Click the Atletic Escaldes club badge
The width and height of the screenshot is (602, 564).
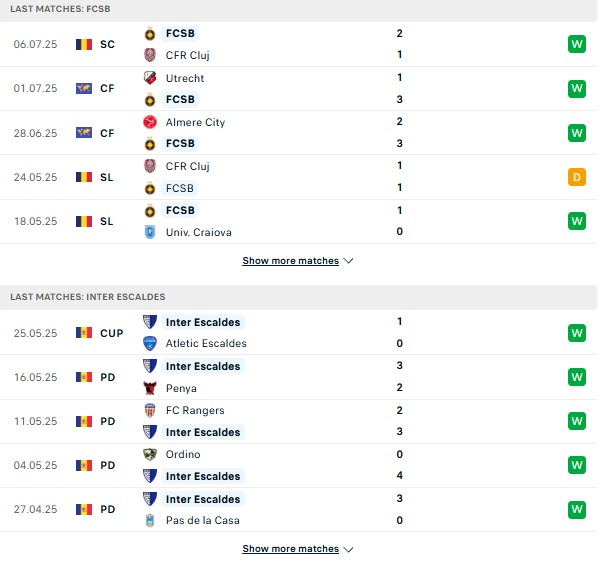(x=150, y=343)
